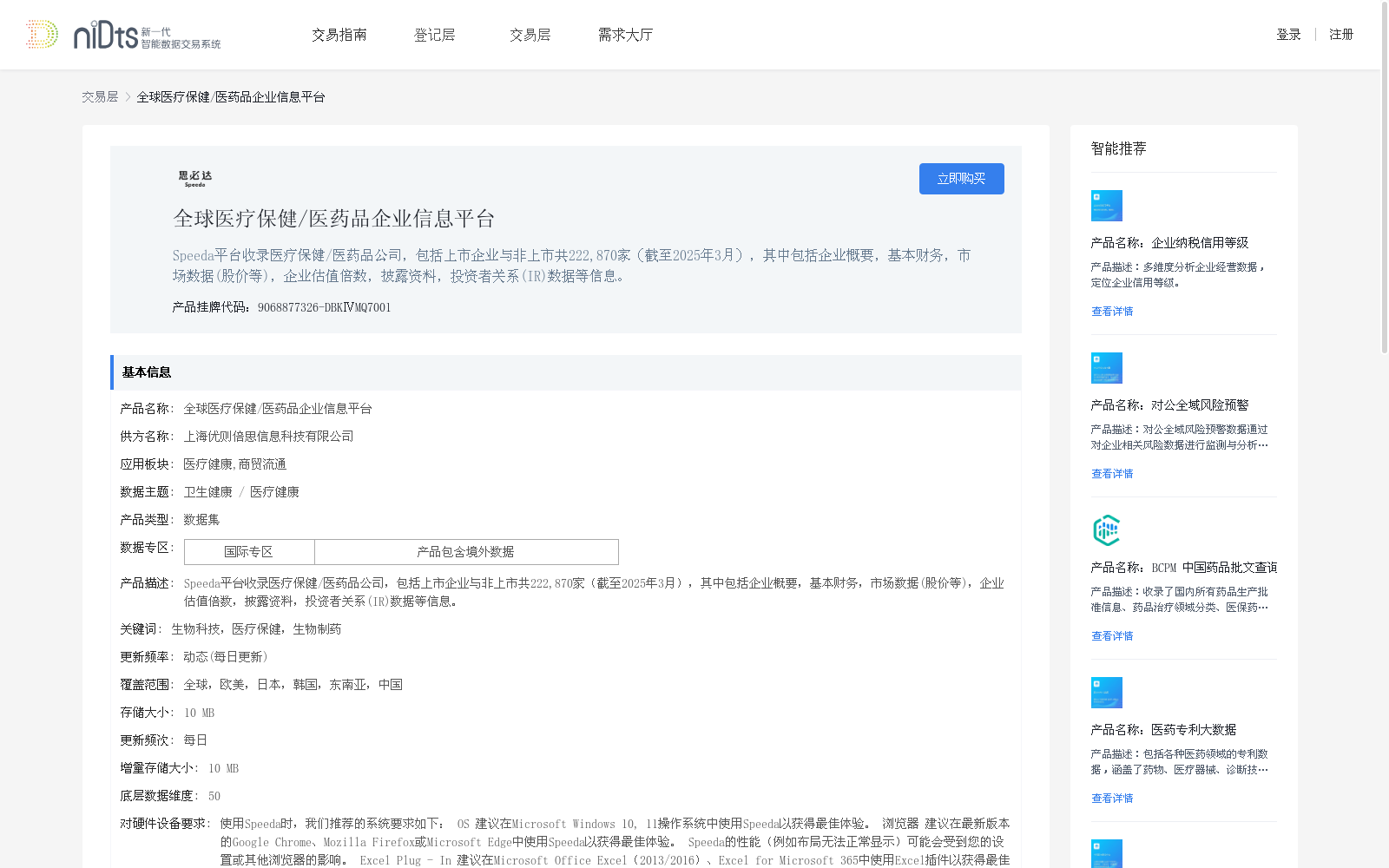Viewport: 1389px width, 868px height.
Task: Click the 国际专区 table cell
Action: [x=249, y=552]
